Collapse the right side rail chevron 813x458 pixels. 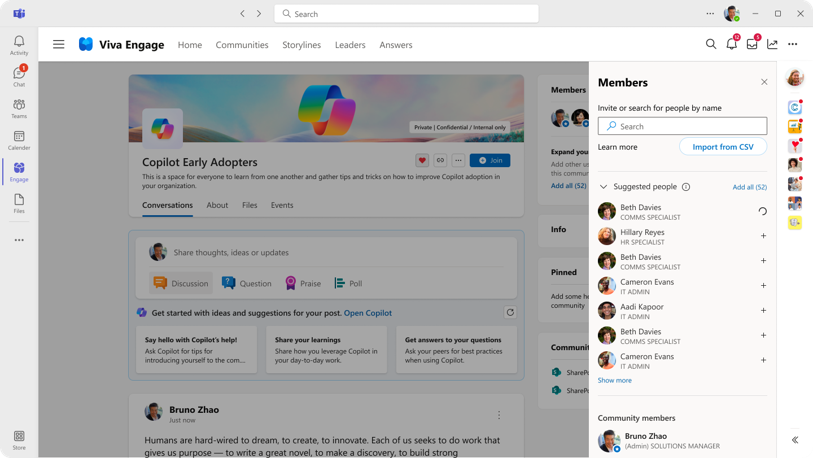pyautogui.click(x=795, y=440)
